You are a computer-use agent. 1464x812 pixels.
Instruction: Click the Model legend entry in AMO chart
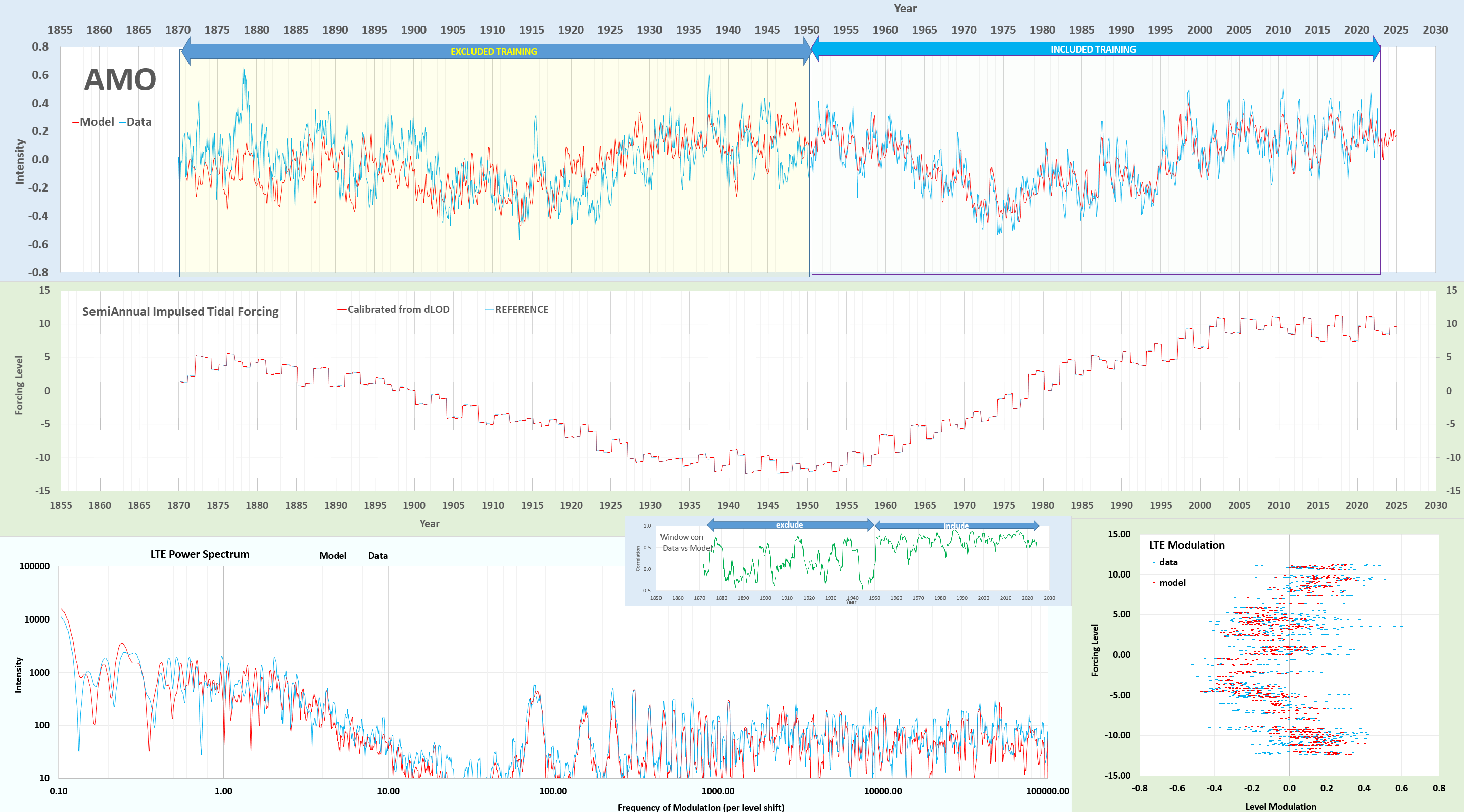coord(93,122)
